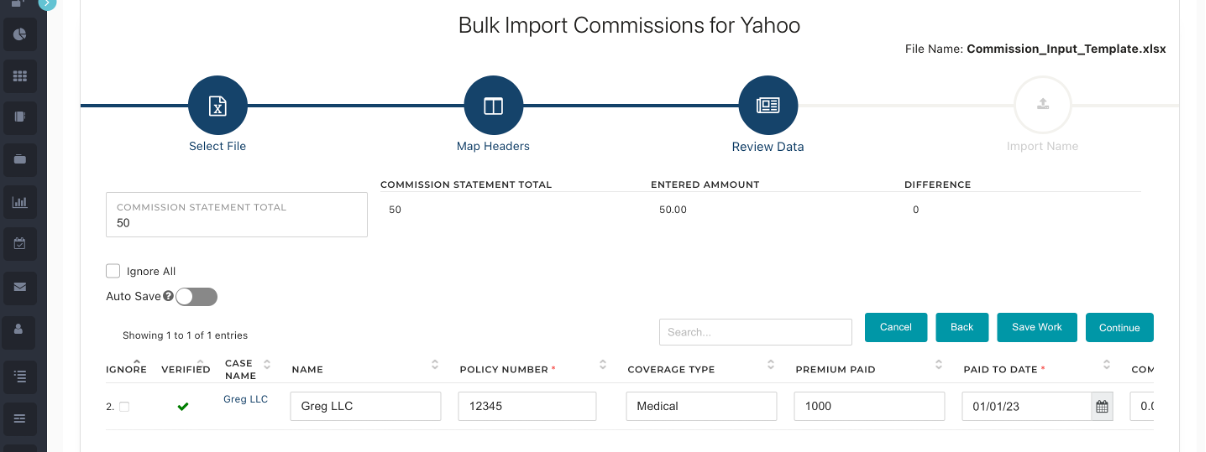Open the calendar sidebar icon
Screen dimensions: 1206x452
pyautogui.click(x=19, y=243)
